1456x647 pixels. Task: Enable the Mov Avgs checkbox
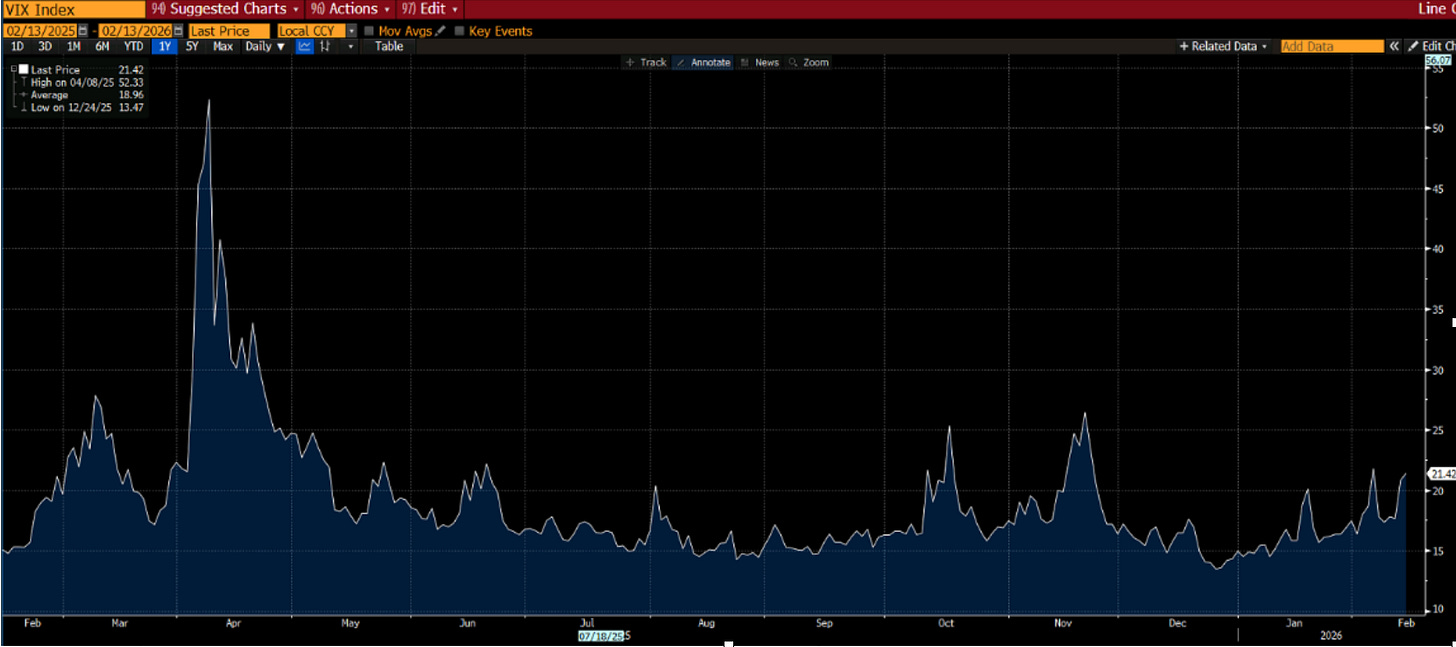[x=369, y=31]
